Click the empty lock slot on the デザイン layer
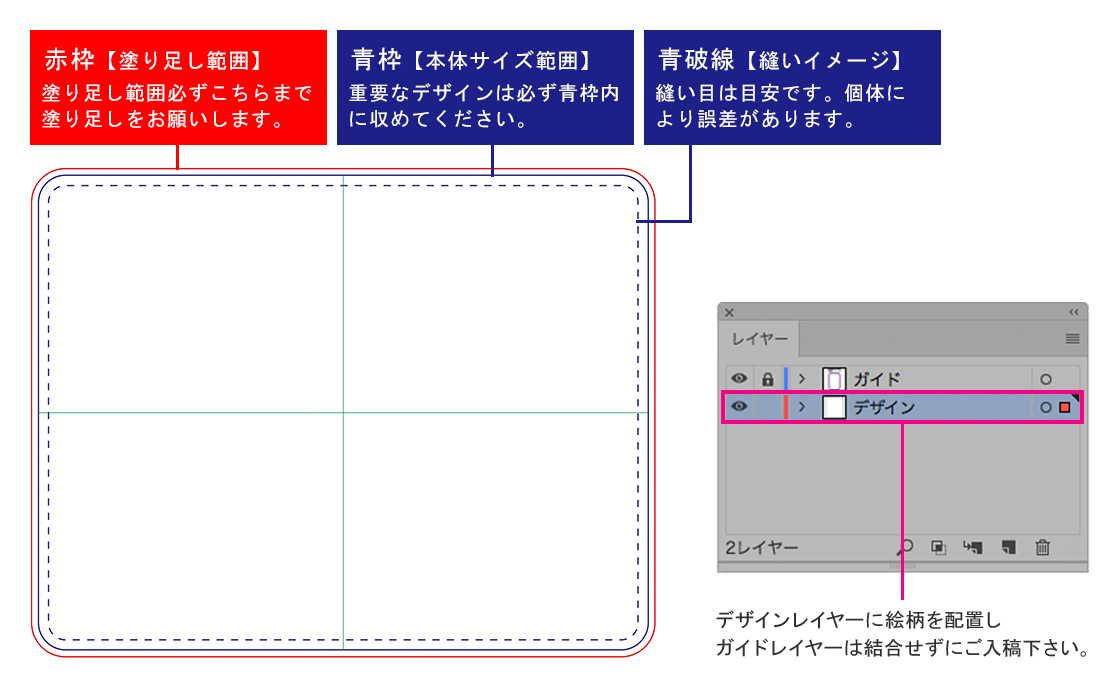The image size is (1120, 687). 768,407
